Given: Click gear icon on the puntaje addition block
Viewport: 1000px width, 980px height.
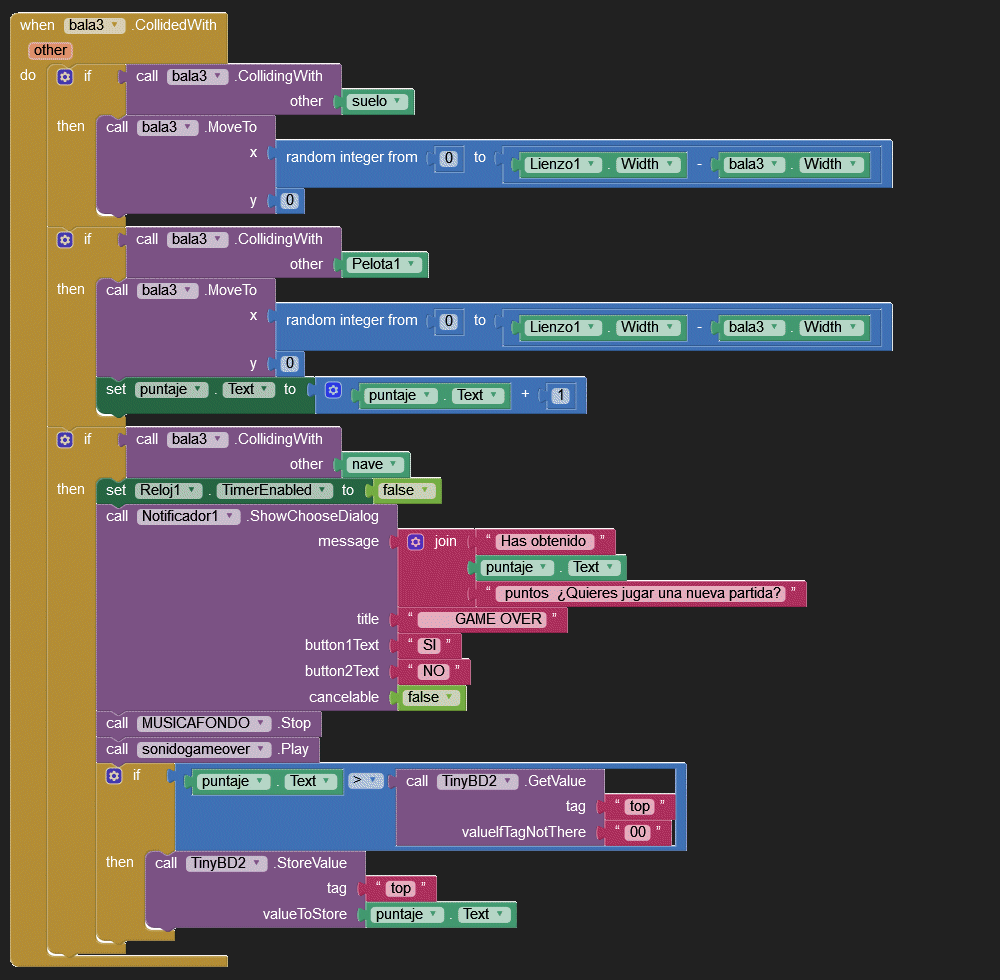Looking at the screenshot, I should [x=334, y=390].
